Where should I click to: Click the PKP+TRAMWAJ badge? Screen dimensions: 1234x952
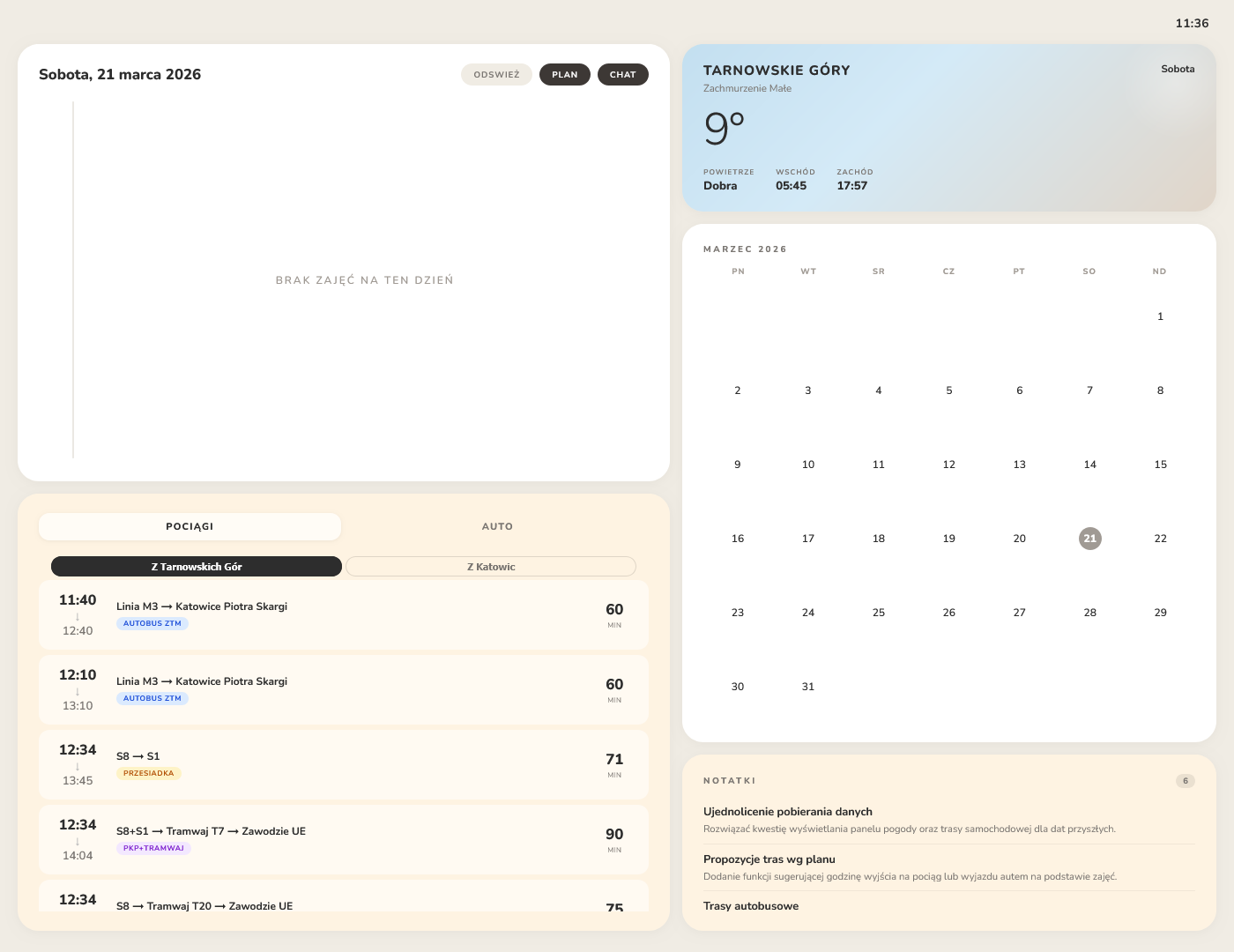(x=153, y=848)
